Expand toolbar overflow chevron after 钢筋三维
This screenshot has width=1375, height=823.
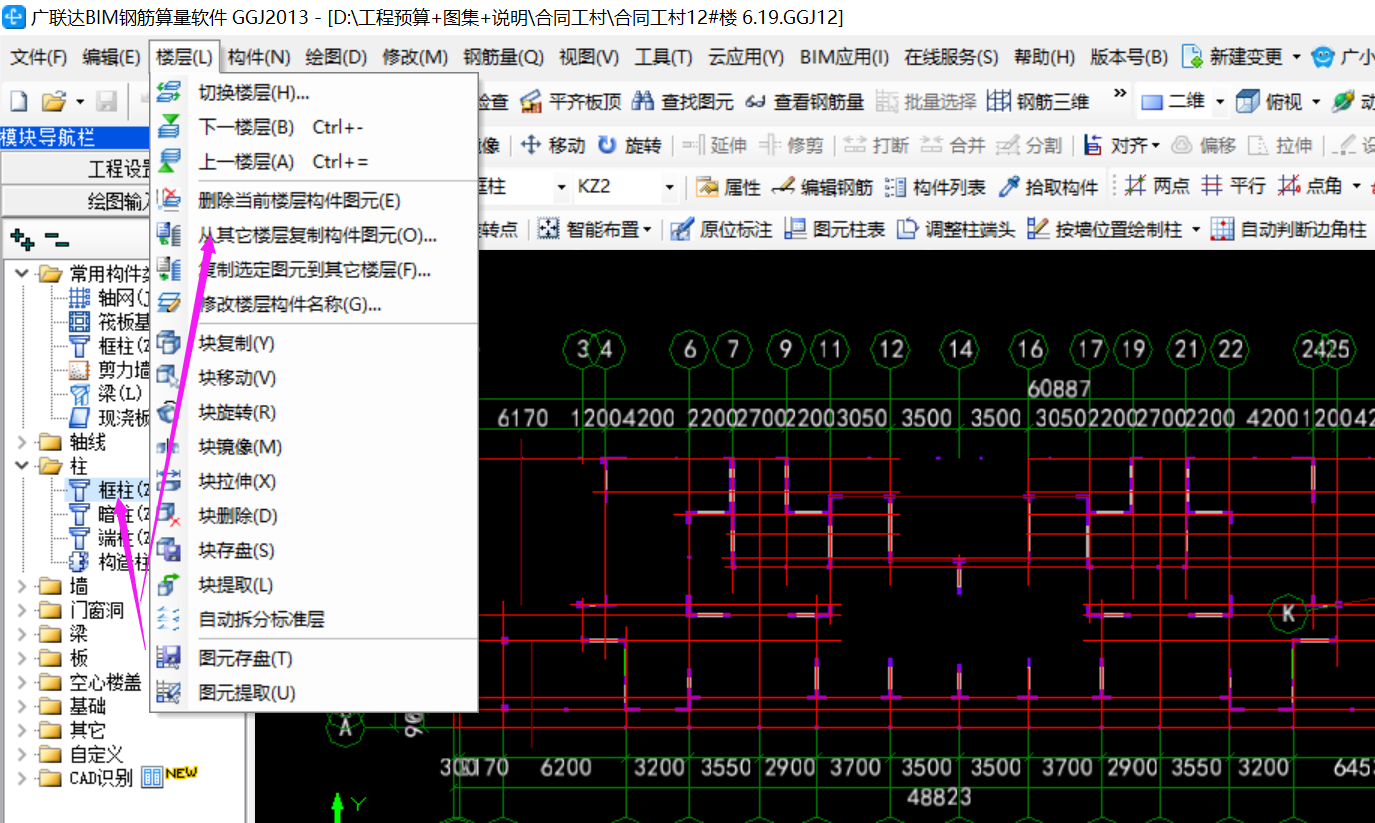[1119, 96]
